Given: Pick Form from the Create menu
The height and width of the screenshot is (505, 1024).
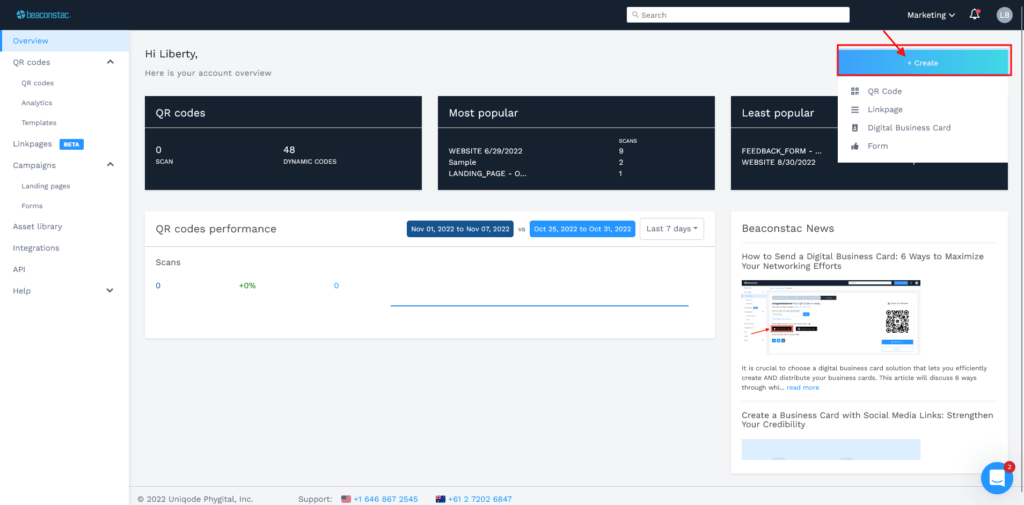Looking at the screenshot, I should [877, 146].
